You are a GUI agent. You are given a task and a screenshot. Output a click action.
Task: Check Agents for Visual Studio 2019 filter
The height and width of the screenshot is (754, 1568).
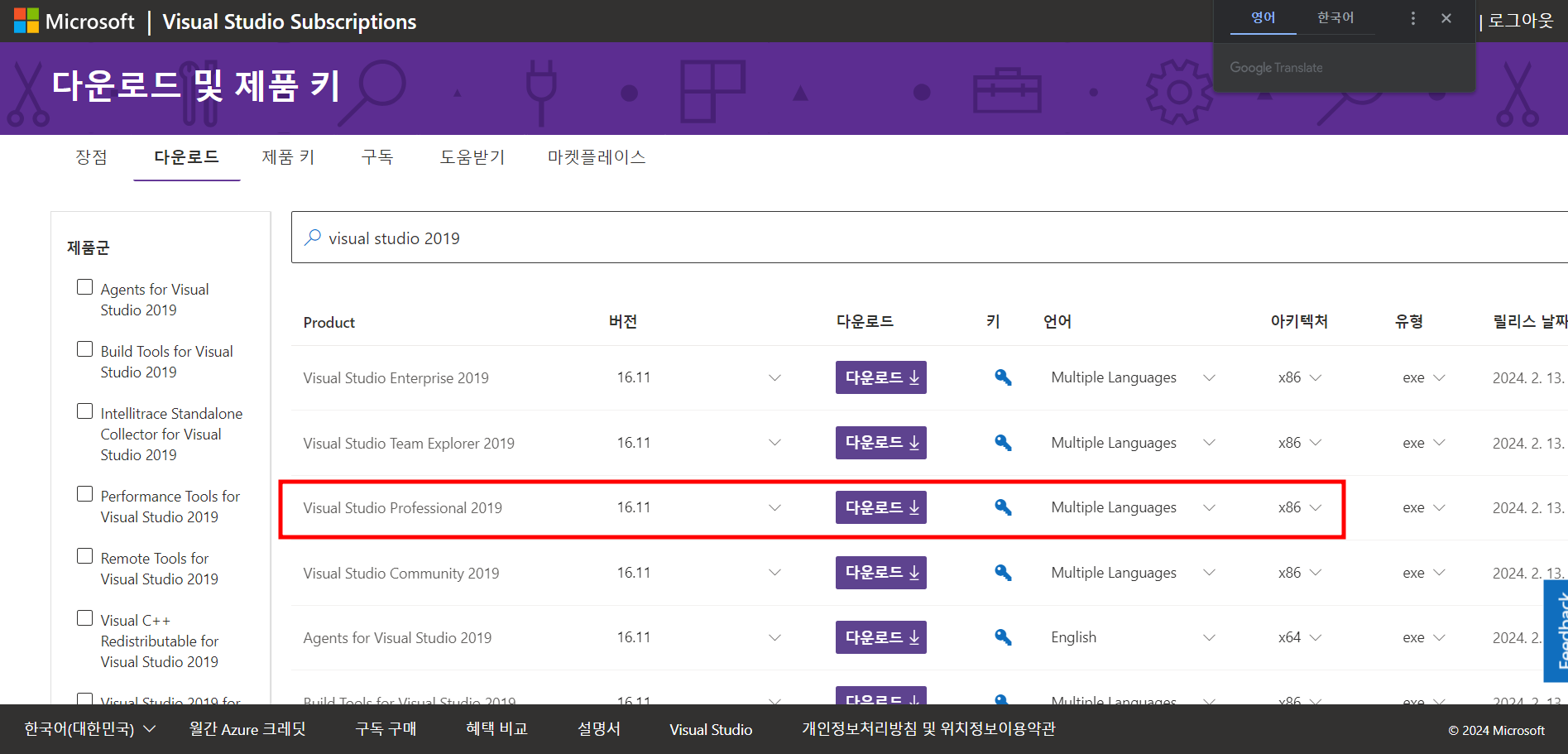pyautogui.click(x=84, y=287)
